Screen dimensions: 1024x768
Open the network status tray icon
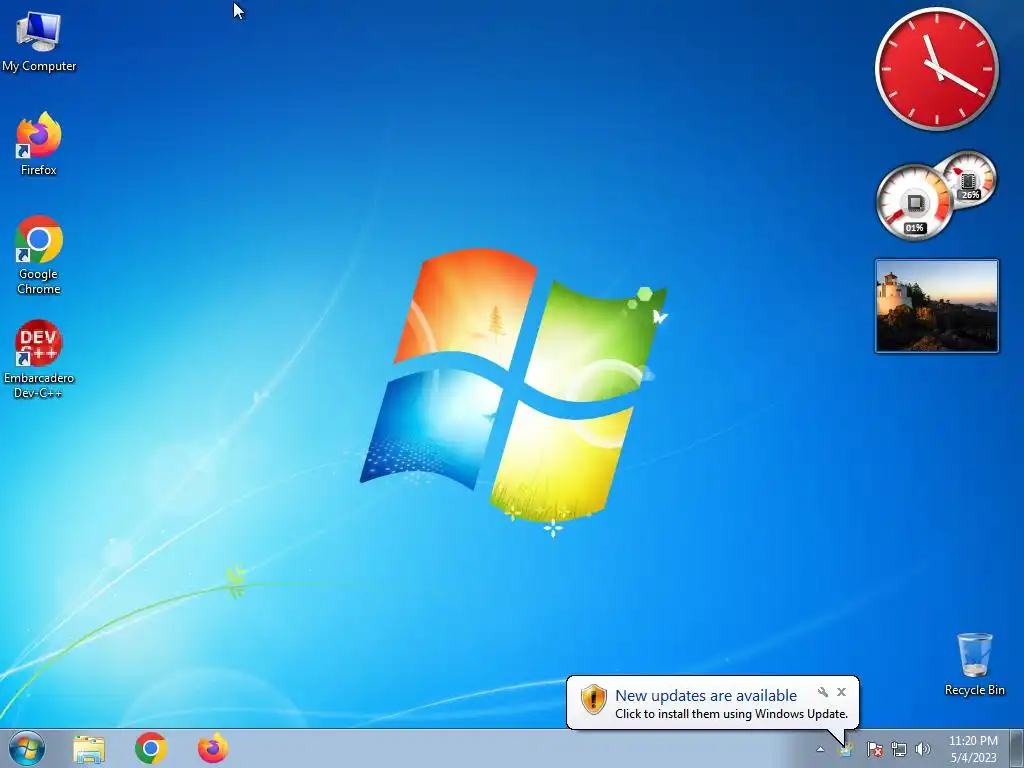point(899,749)
